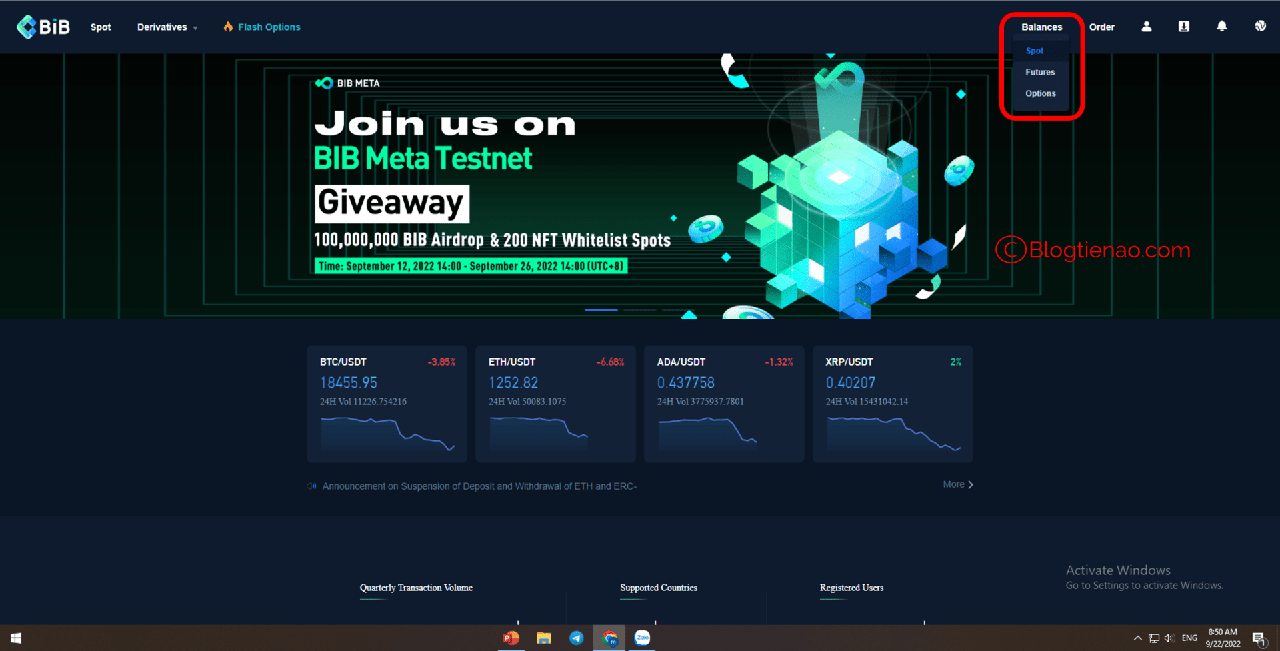This screenshot has height=651, width=1280.
Task: Open the Windows Start menu
Action: tap(16, 638)
